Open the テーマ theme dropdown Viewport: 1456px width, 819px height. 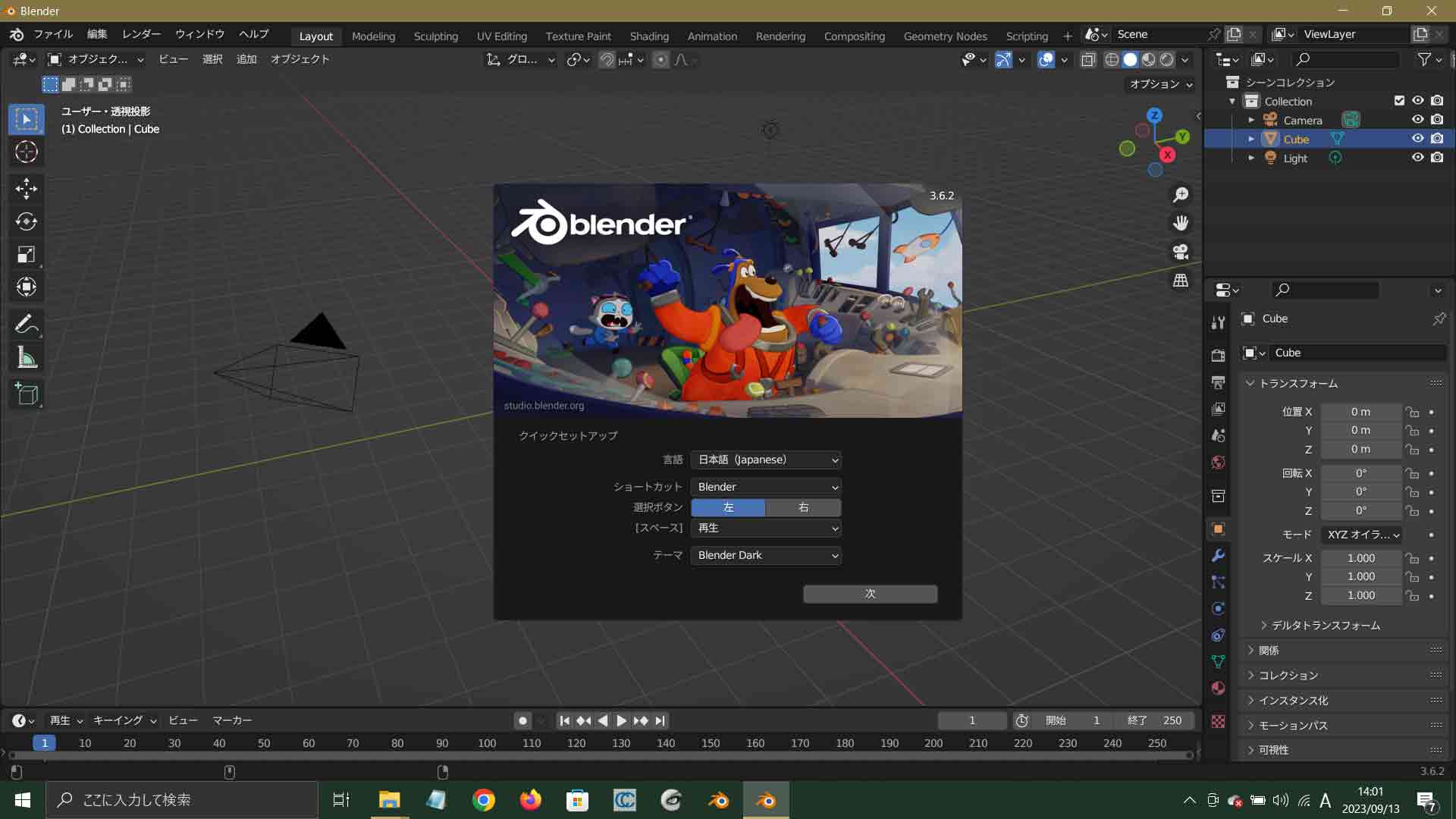766,555
